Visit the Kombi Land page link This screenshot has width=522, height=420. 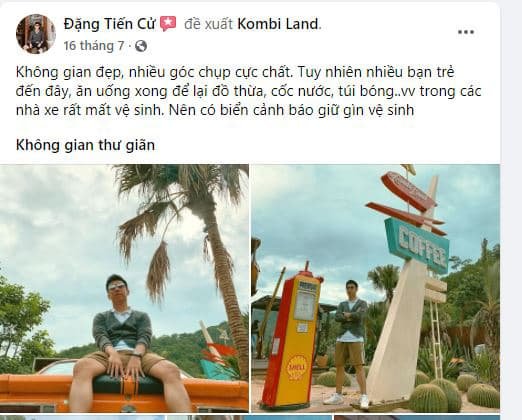click(x=278, y=24)
